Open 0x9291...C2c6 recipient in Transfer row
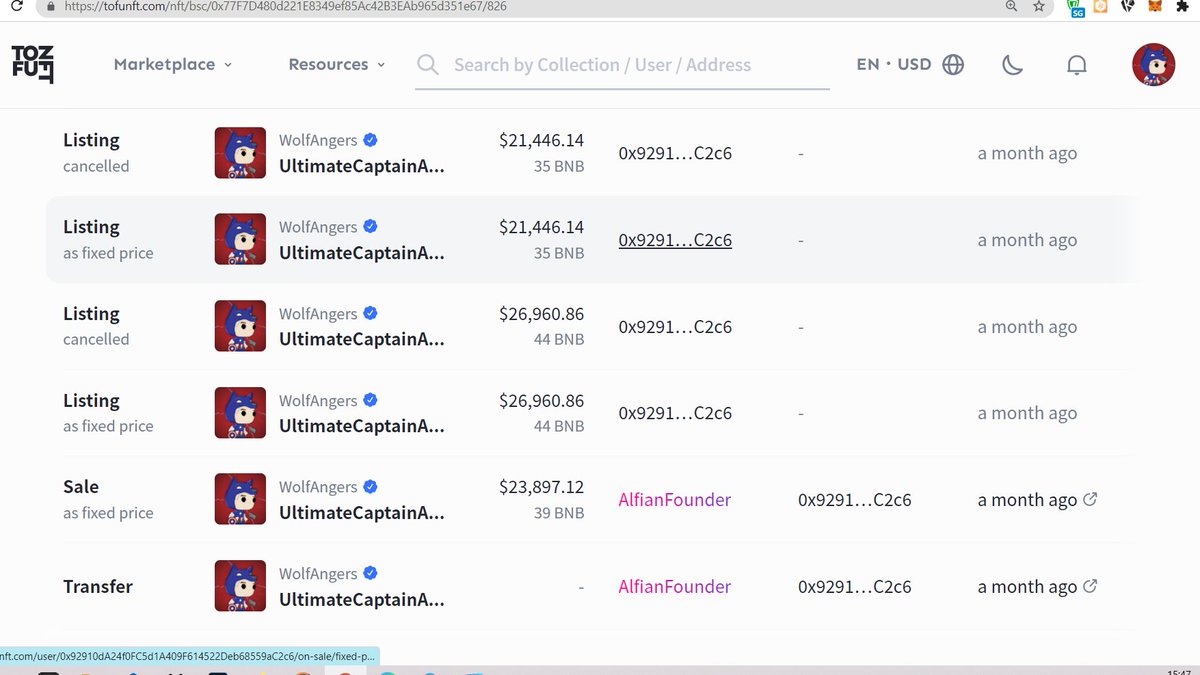The image size is (1200, 675). 855,587
